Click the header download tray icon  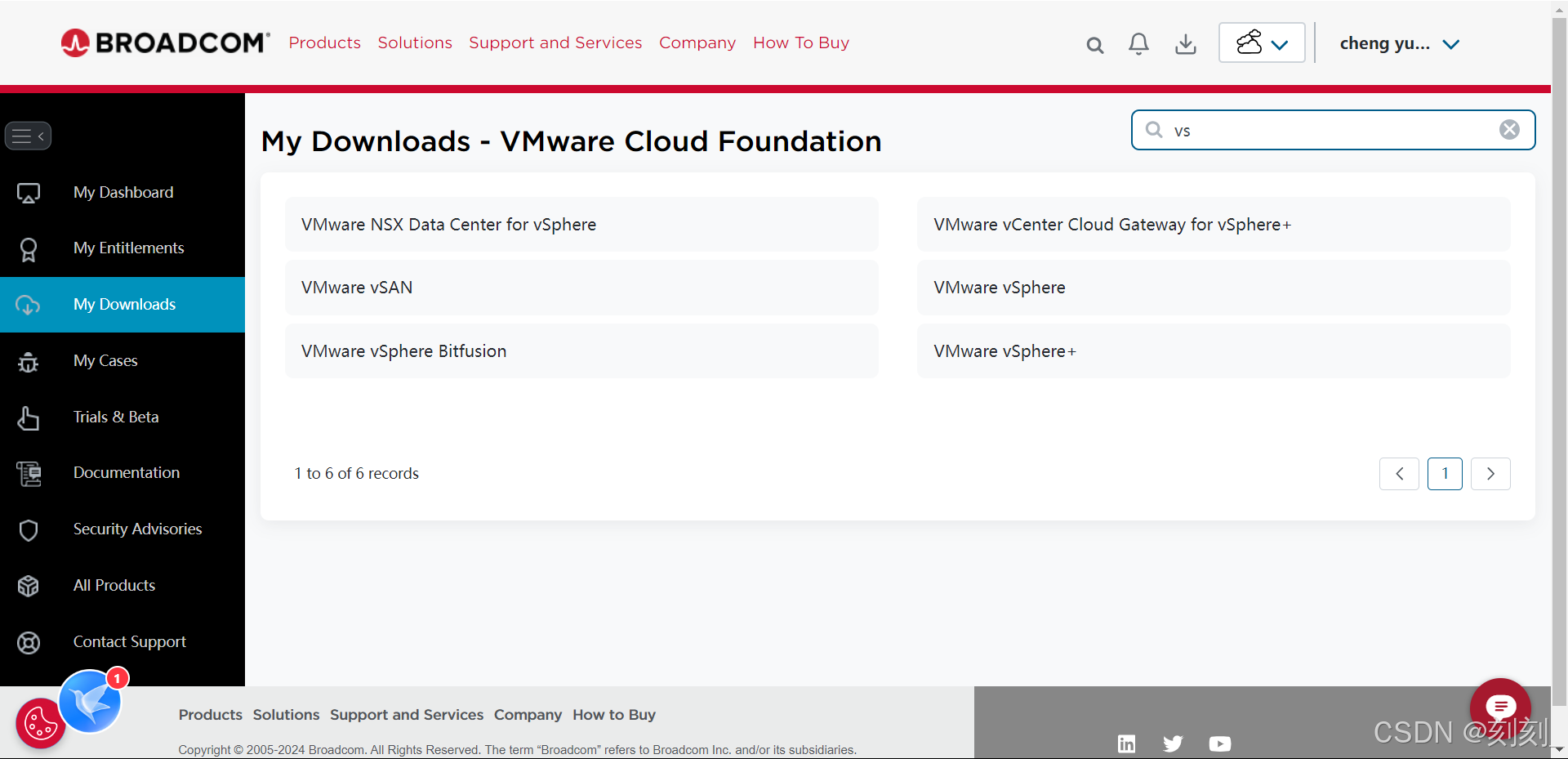click(1186, 44)
